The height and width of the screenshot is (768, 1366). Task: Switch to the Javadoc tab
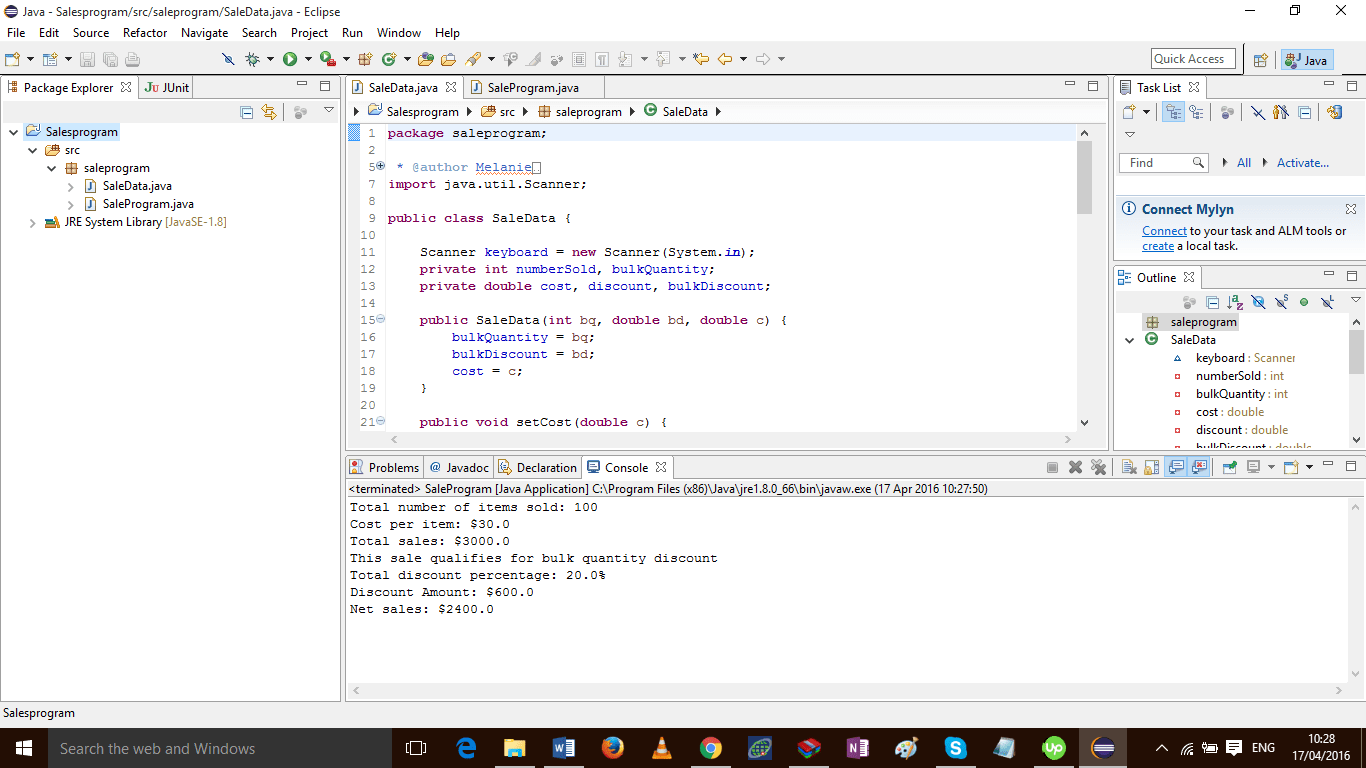click(x=459, y=467)
